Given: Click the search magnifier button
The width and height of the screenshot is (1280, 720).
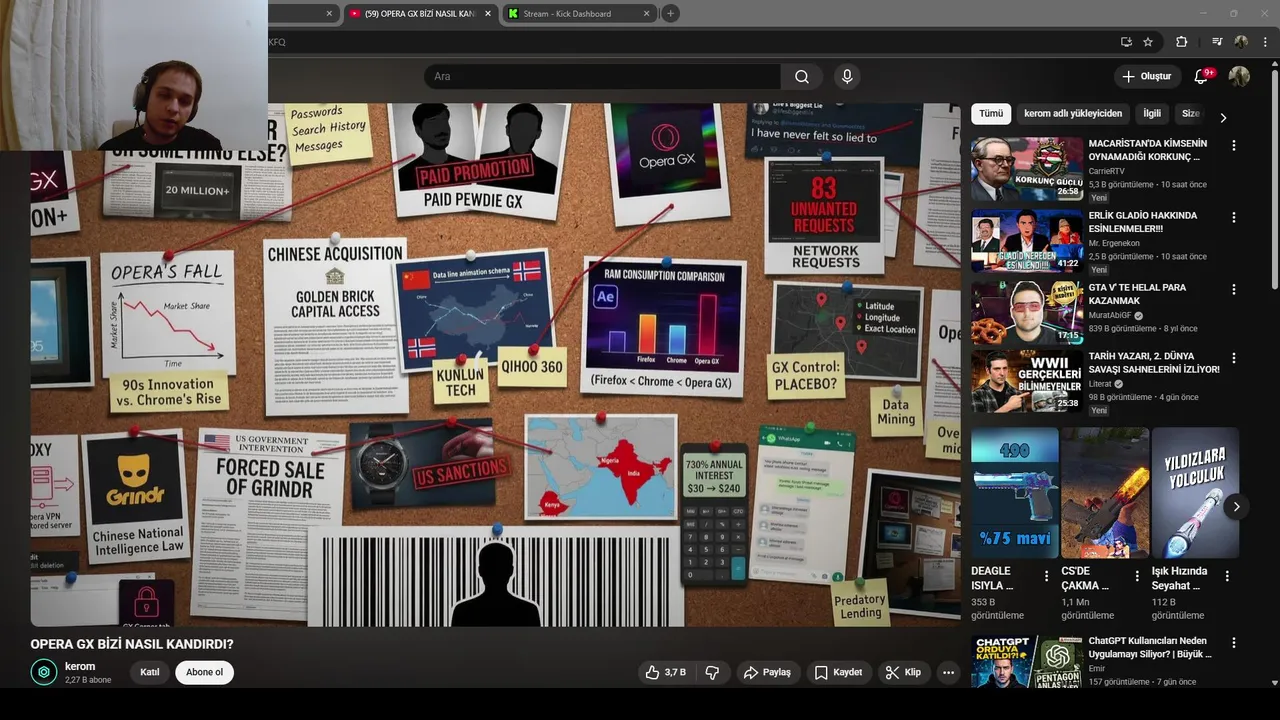Looking at the screenshot, I should pyautogui.click(x=802, y=77).
